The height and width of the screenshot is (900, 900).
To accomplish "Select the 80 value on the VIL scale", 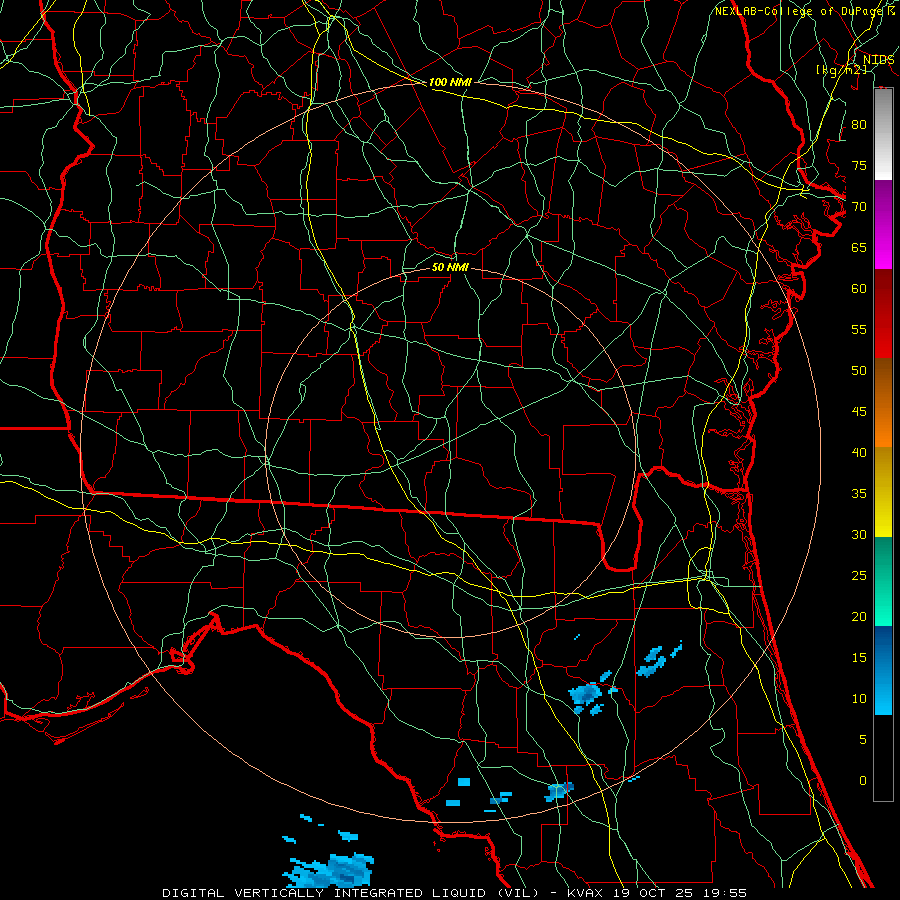I will 859,125.
